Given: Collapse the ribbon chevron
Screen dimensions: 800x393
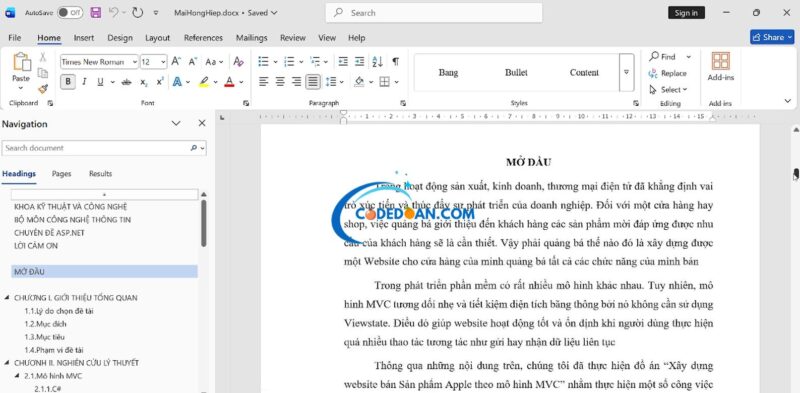Looking at the screenshot, I should tap(789, 101).
